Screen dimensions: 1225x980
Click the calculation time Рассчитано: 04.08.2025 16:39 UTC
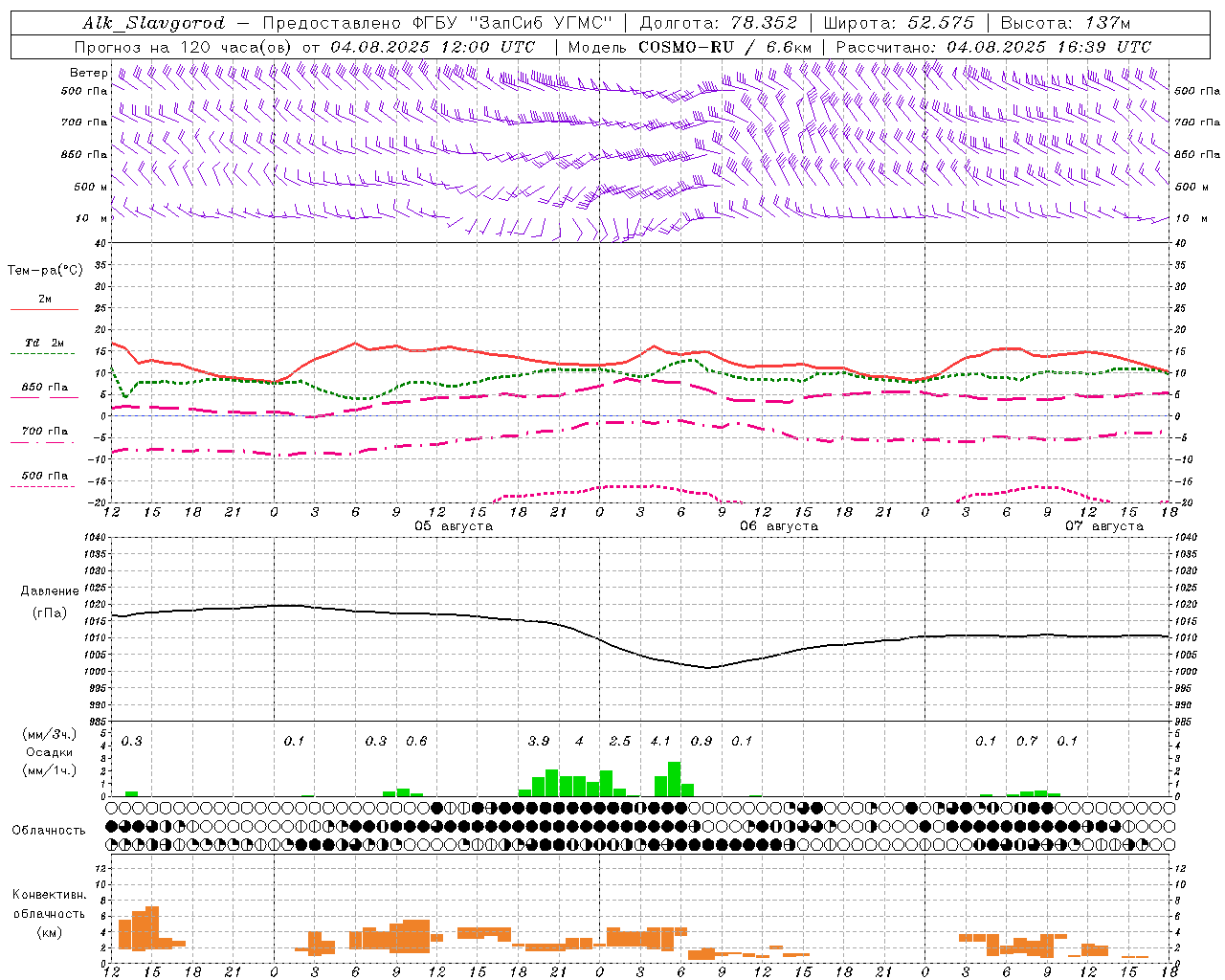tap(993, 47)
